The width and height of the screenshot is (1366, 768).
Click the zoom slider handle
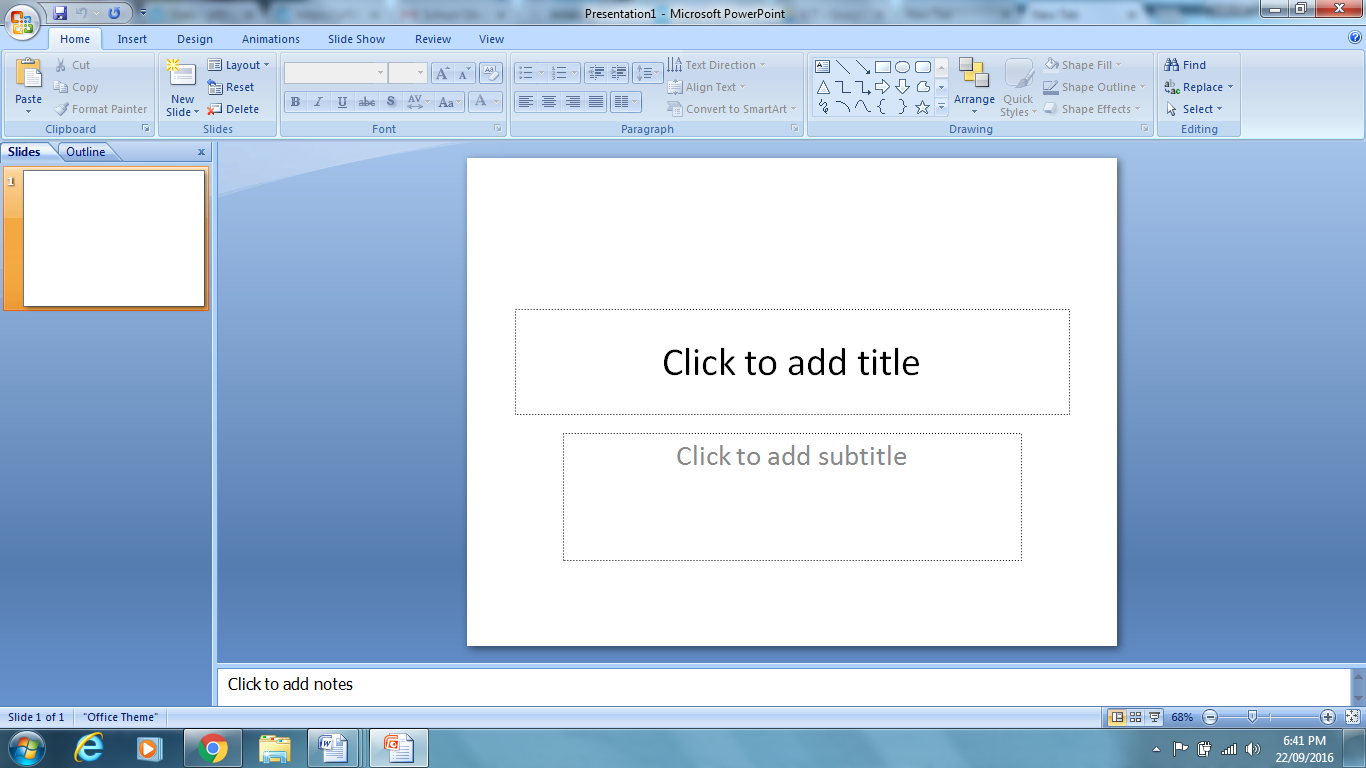(x=1252, y=717)
